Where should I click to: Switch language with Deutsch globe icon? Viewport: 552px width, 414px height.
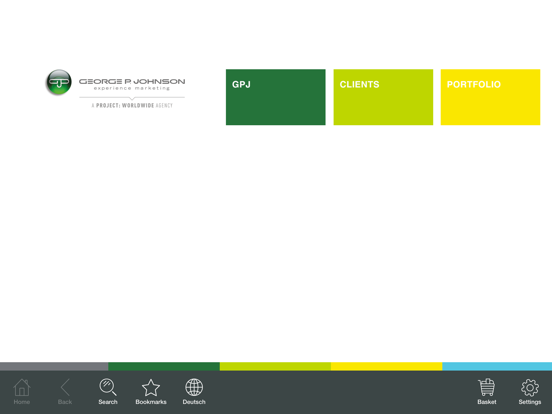pyautogui.click(x=194, y=391)
